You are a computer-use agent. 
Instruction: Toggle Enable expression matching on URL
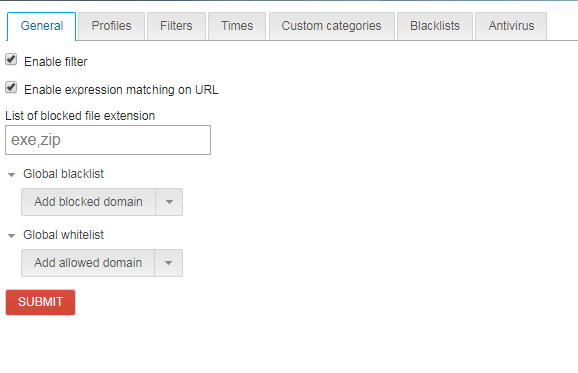(11, 88)
